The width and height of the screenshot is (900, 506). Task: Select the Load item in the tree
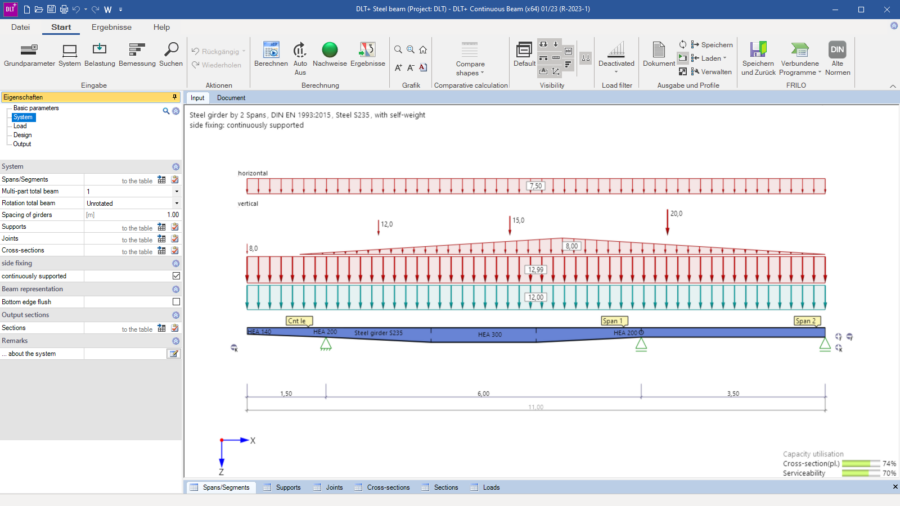click(x=20, y=126)
